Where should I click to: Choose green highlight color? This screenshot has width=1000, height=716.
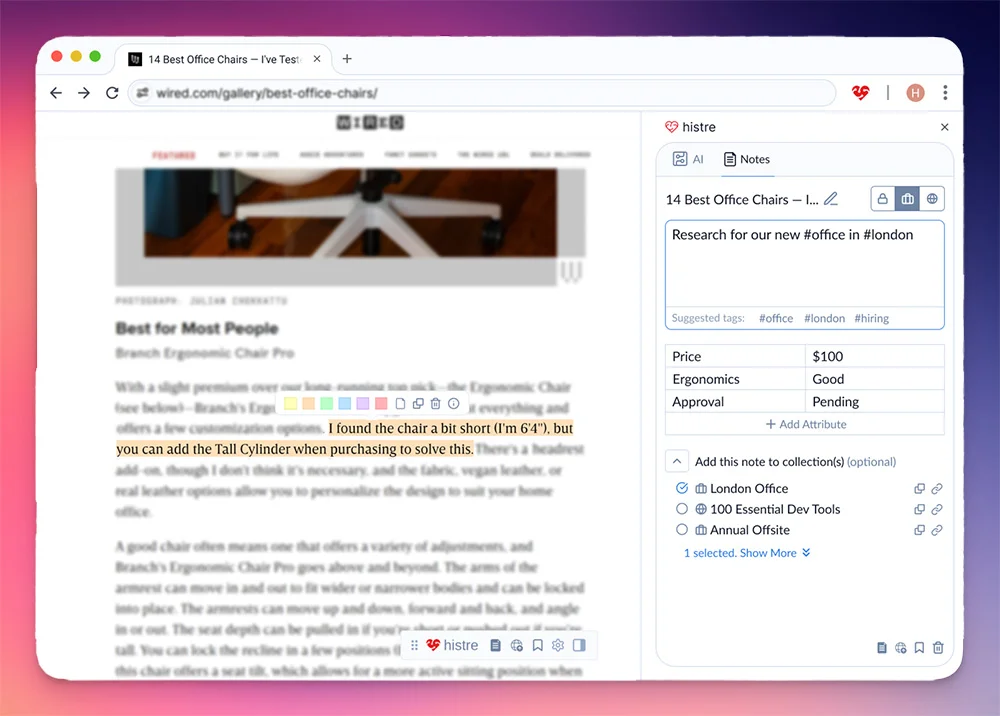(327, 403)
